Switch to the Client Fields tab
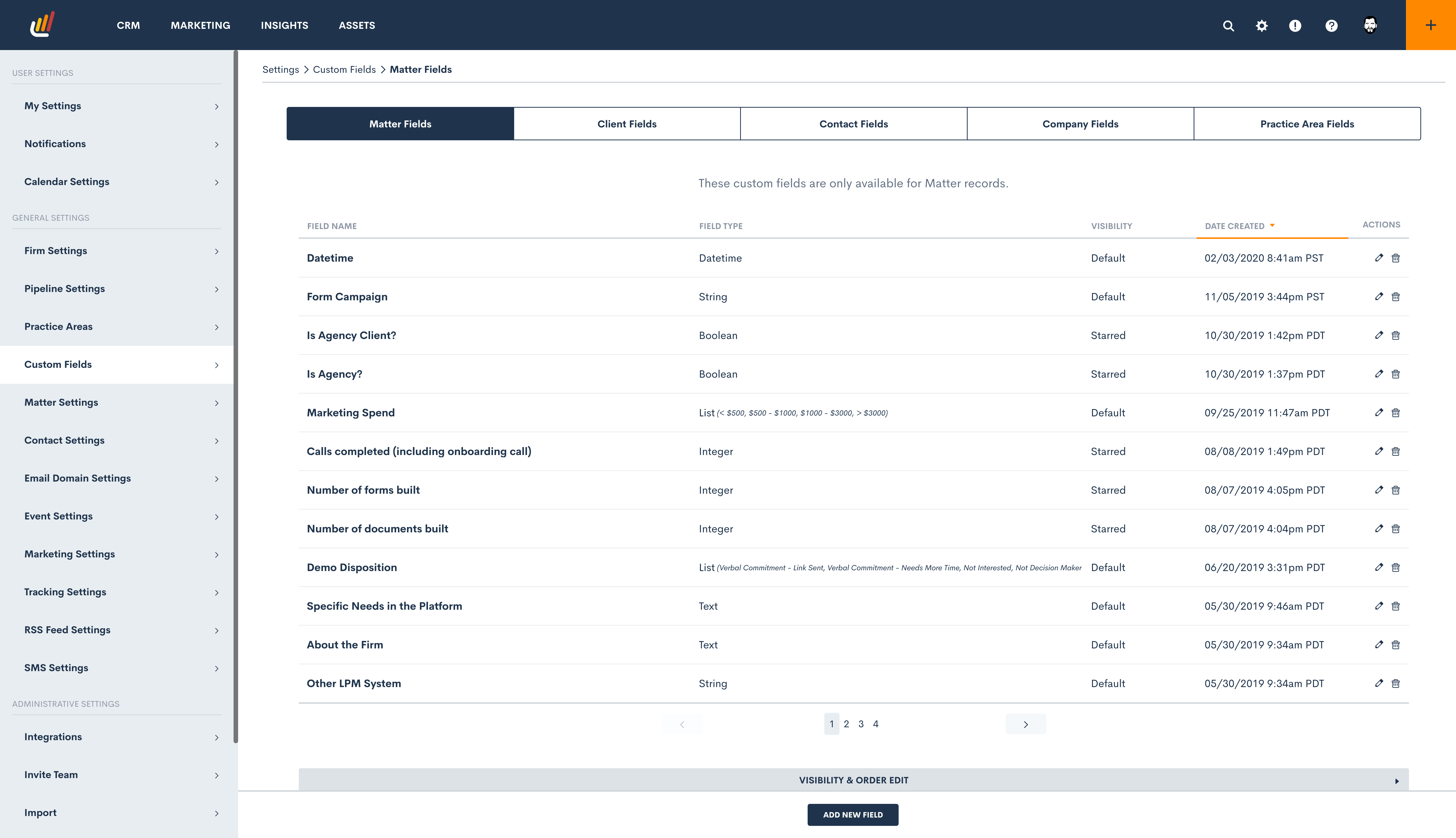This screenshot has width=1456, height=838. pyautogui.click(x=626, y=124)
